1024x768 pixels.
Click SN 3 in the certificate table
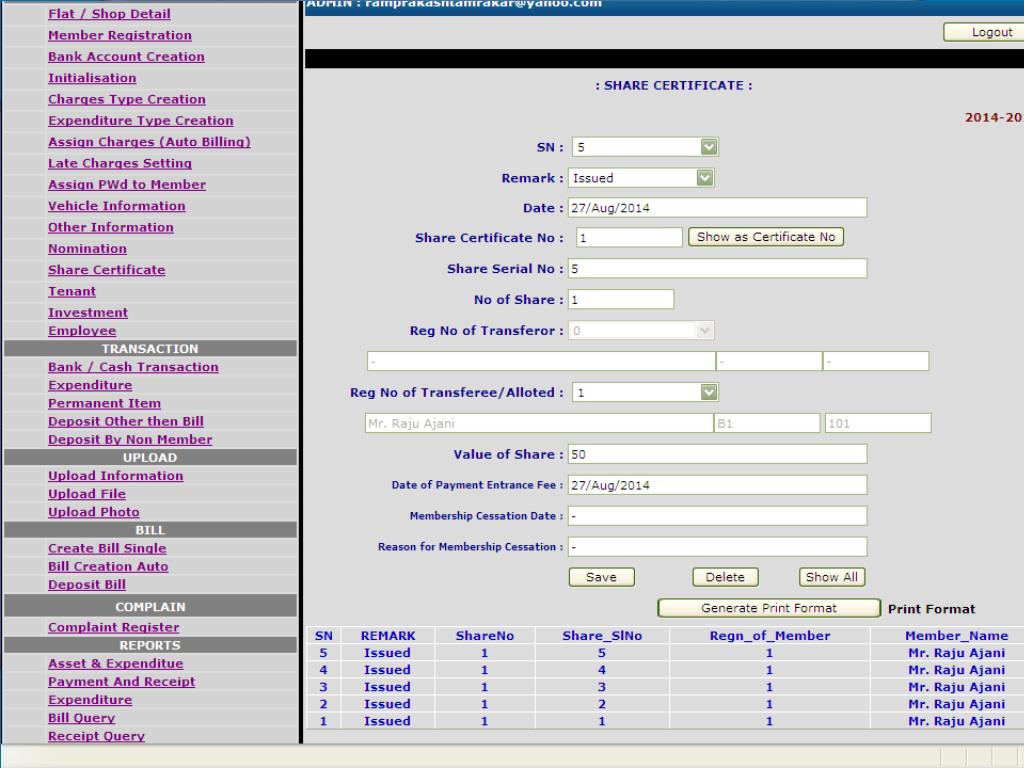pos(323,687)
